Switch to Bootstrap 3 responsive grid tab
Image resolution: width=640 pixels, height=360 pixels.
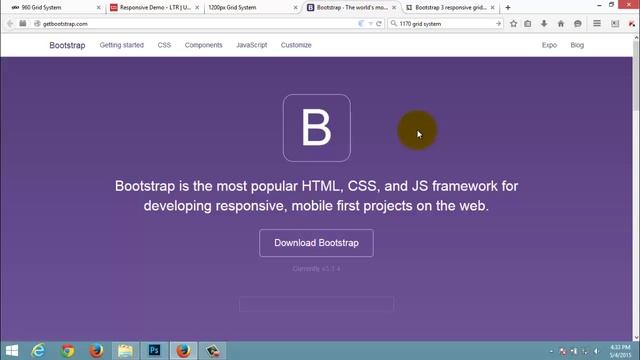[451, 7]
